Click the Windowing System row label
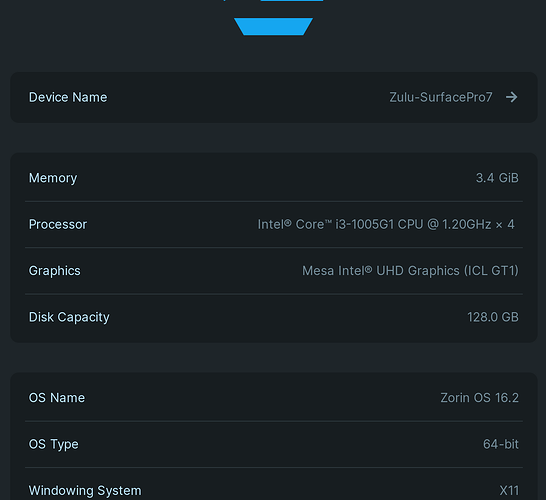This screenshot has width=546, height=500. click(85, 491)
